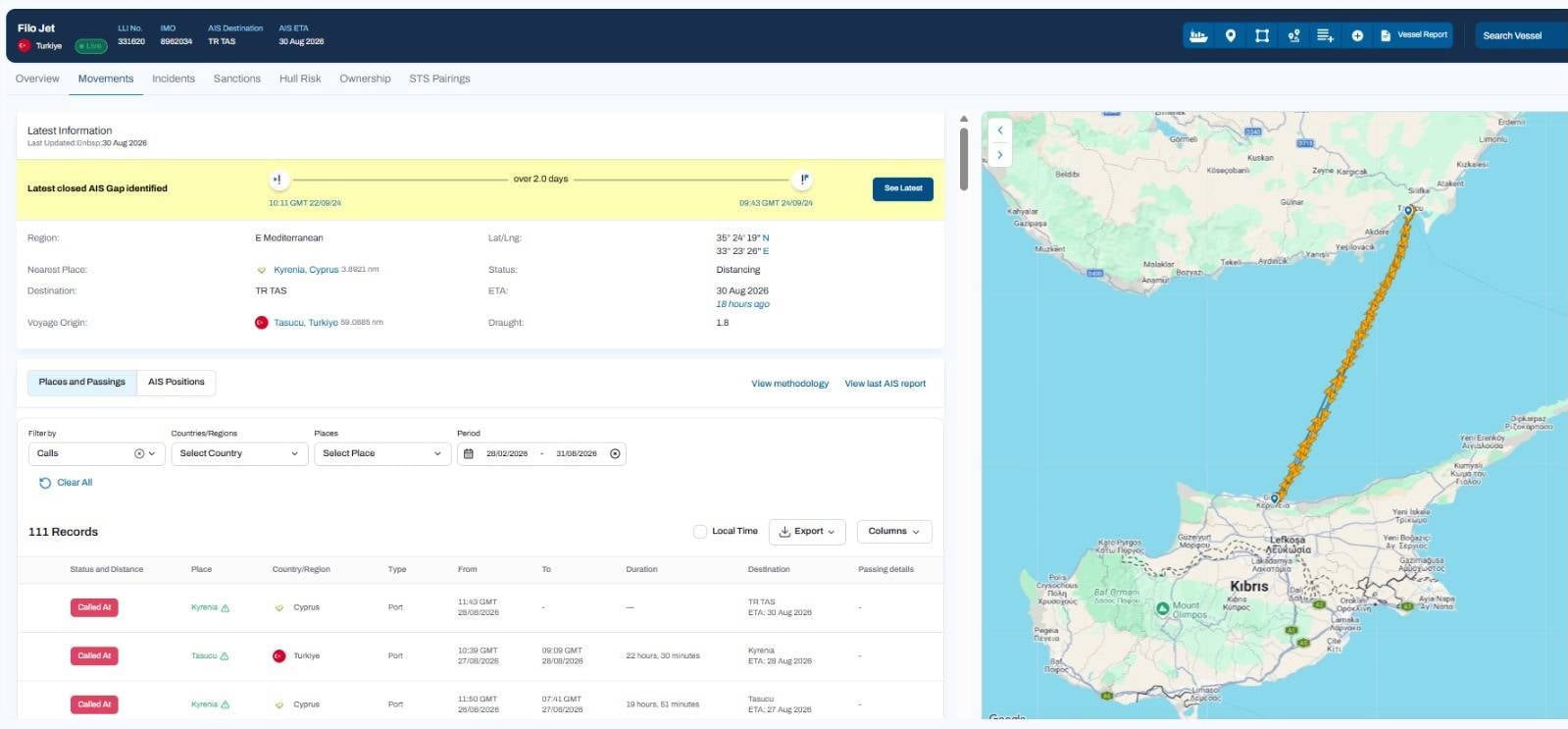This screenshot has height=729, width=1568.
Task: Click the Called At badge in first Kyrenia row
Action: point(94,607)
